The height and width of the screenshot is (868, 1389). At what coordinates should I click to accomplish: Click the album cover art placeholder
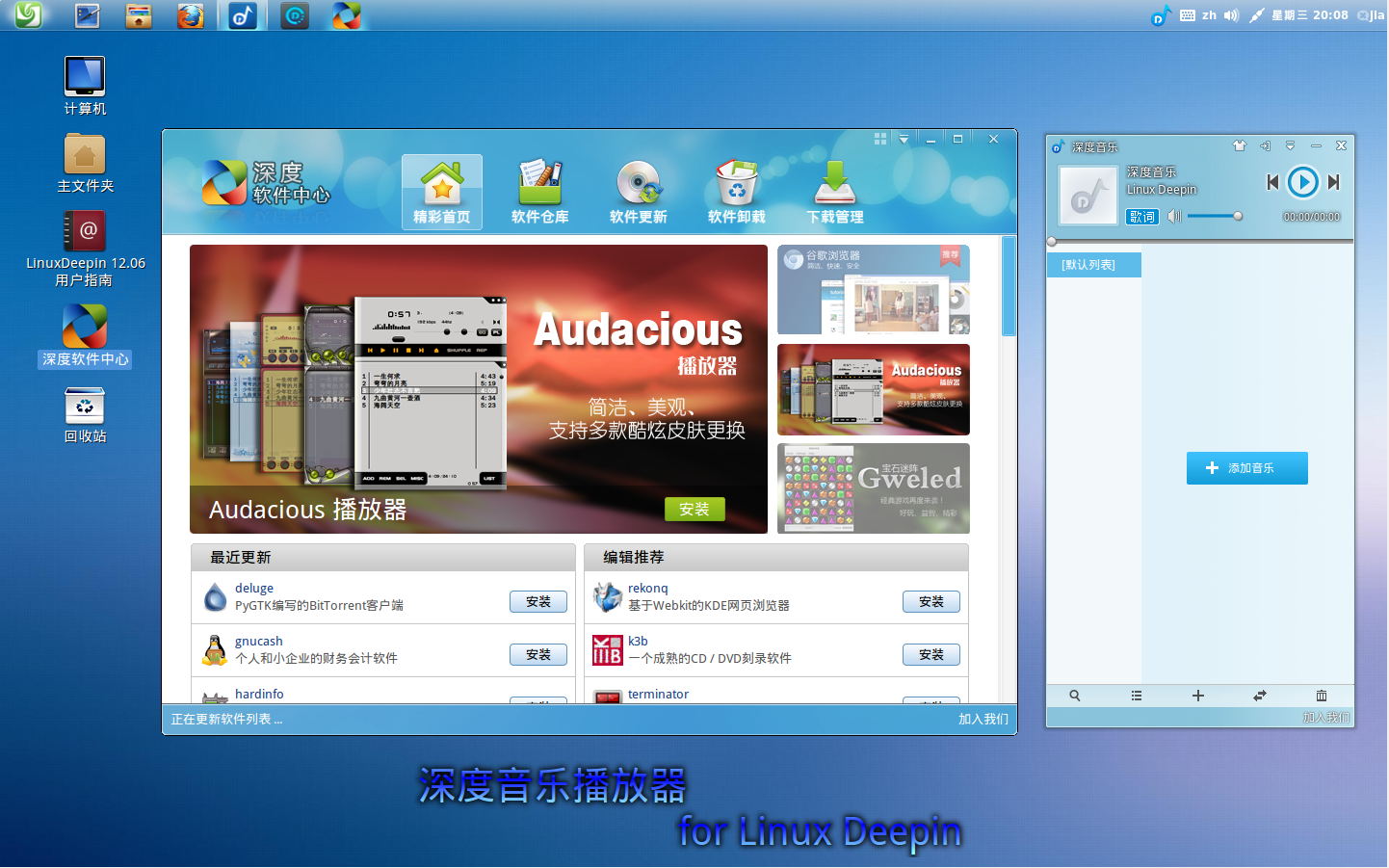click(1088, 196)
